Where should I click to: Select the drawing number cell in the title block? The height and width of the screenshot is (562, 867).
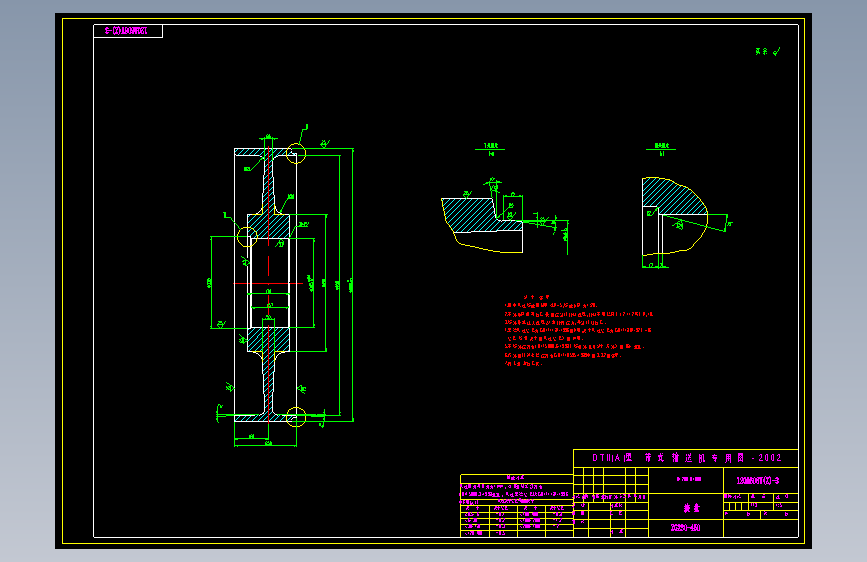click(761, 480)
